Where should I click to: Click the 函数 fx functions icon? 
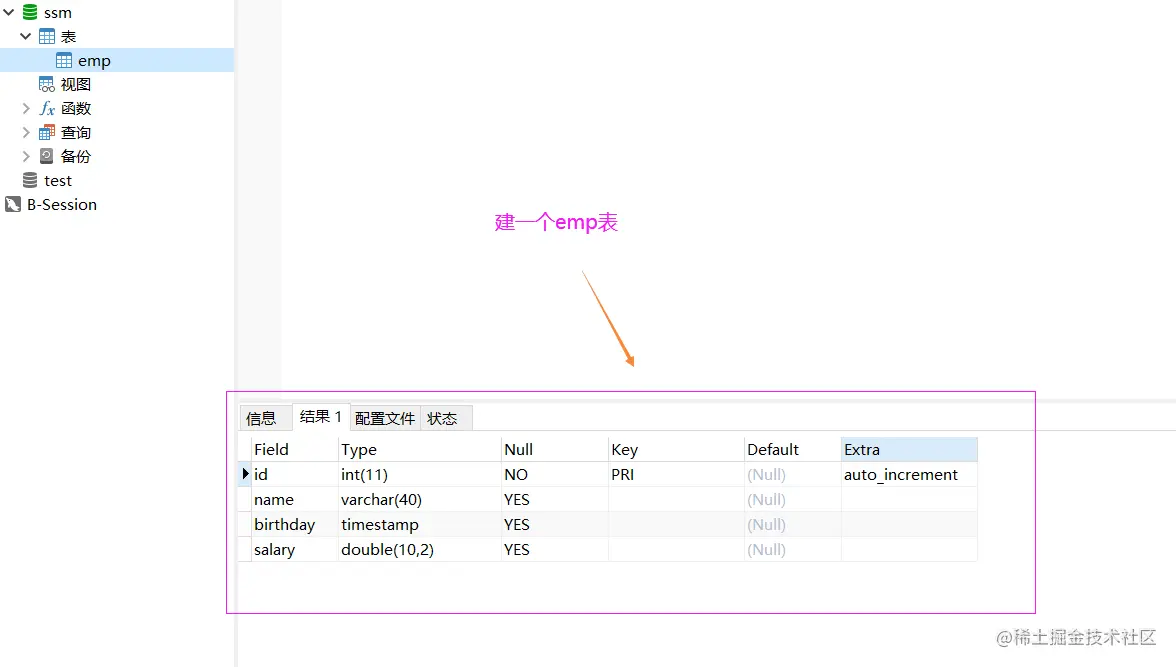[x=47, y=108]
